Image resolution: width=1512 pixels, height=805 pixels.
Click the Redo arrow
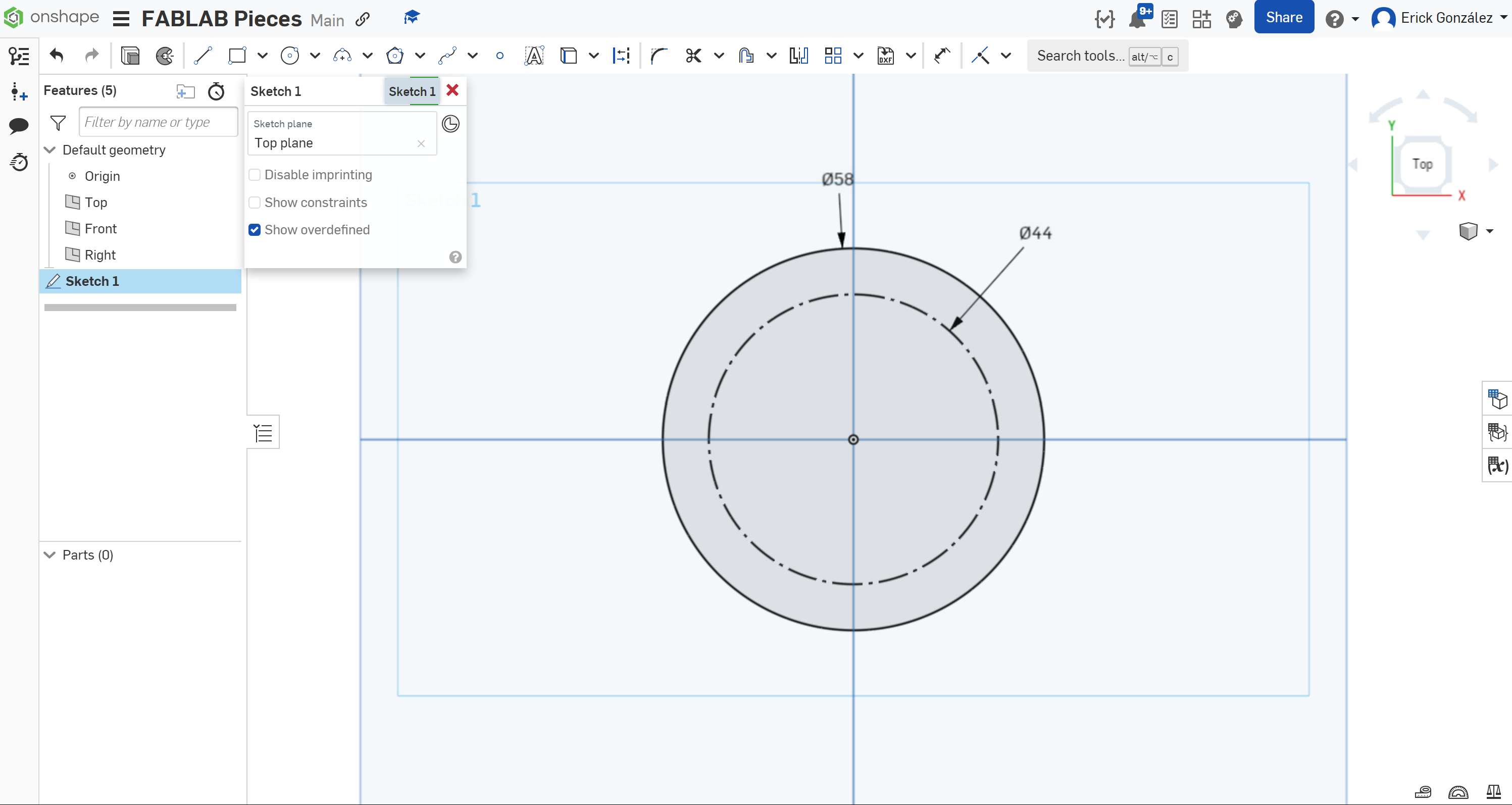[91, 56]
